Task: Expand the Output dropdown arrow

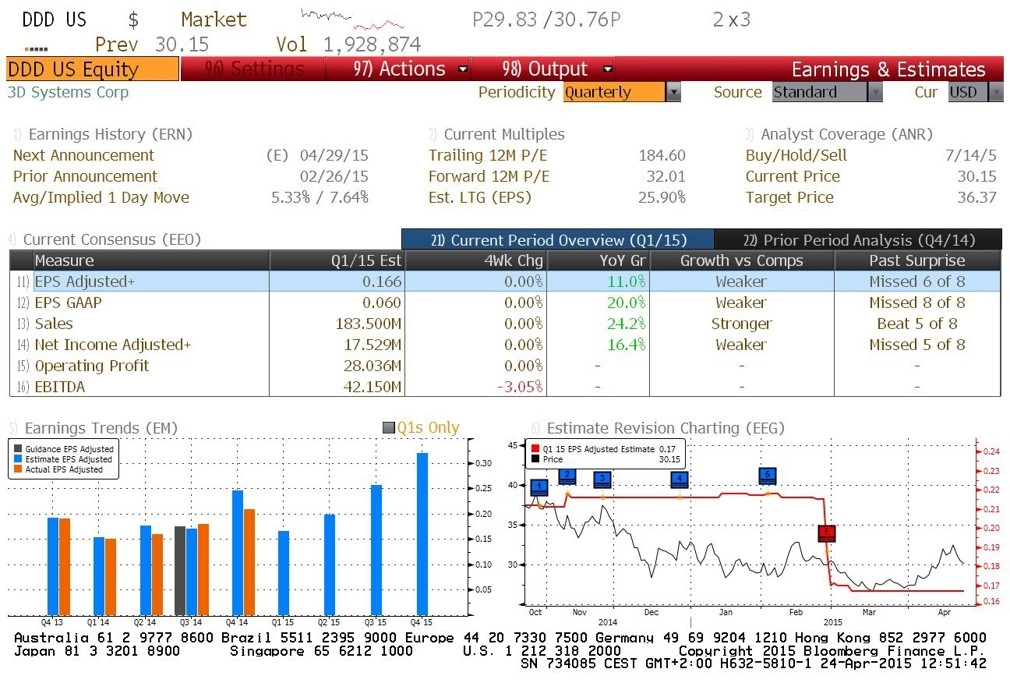Action: 607,69
